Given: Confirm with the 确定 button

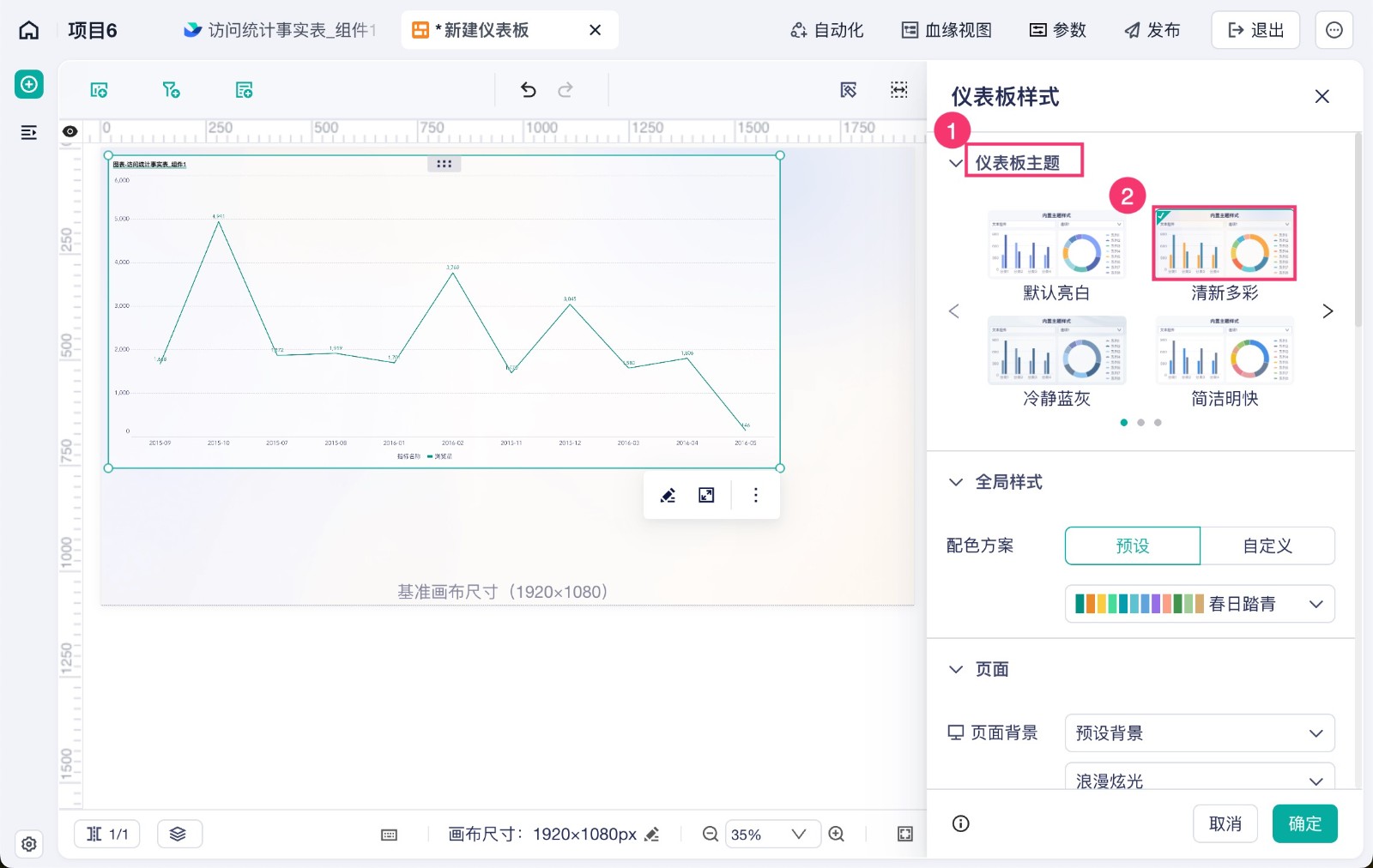Looking at the screenshot, I should (x=1305, y=823).
